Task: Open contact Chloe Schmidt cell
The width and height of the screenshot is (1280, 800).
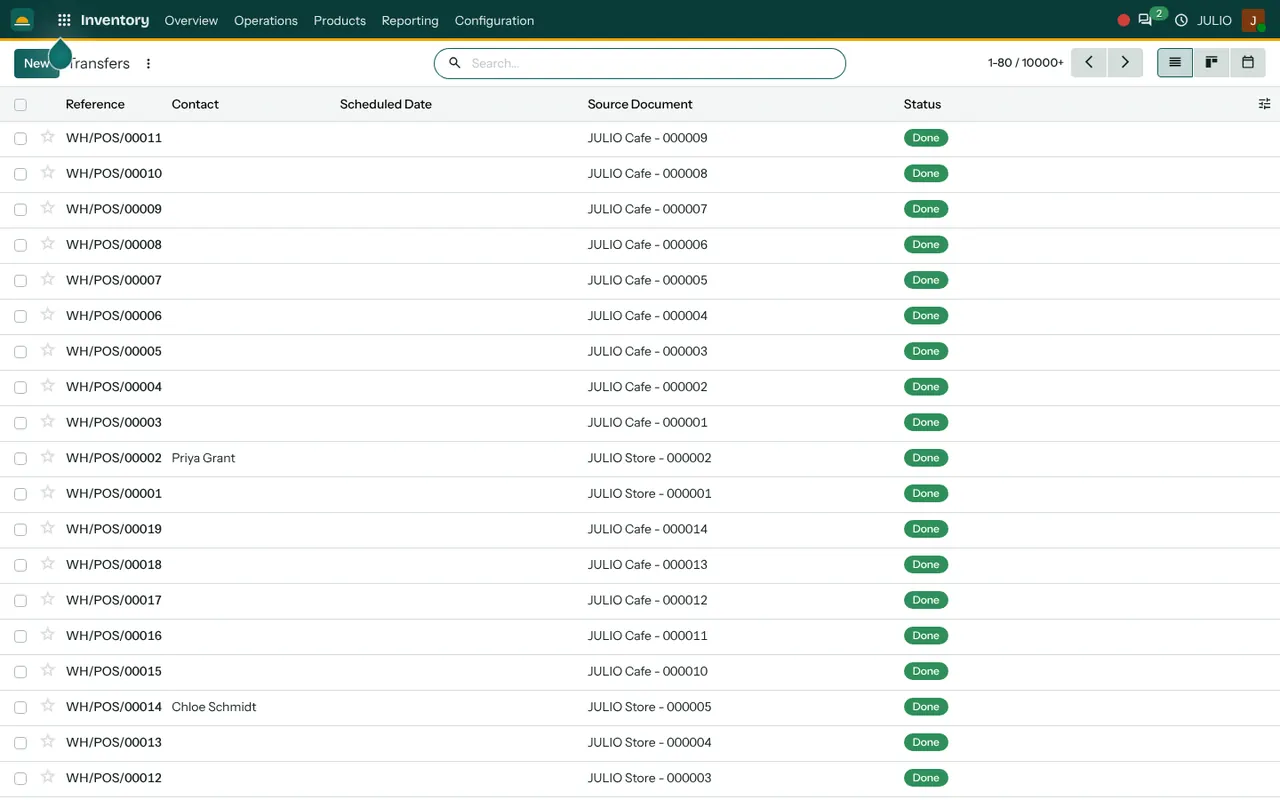Action: [x=214, y=707]
